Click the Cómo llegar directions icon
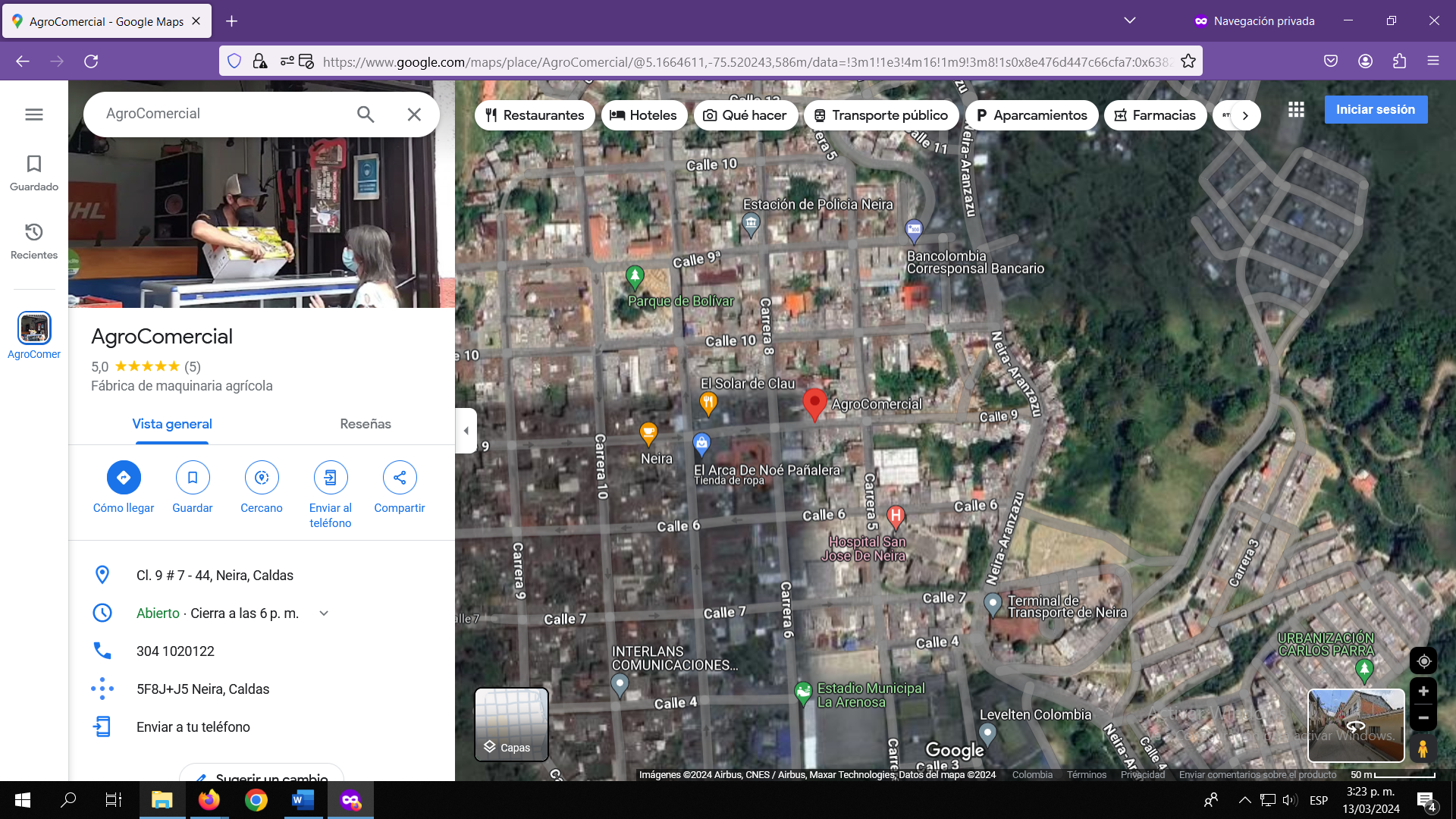This screenshot has width=1456, height=819. point(124,478)
